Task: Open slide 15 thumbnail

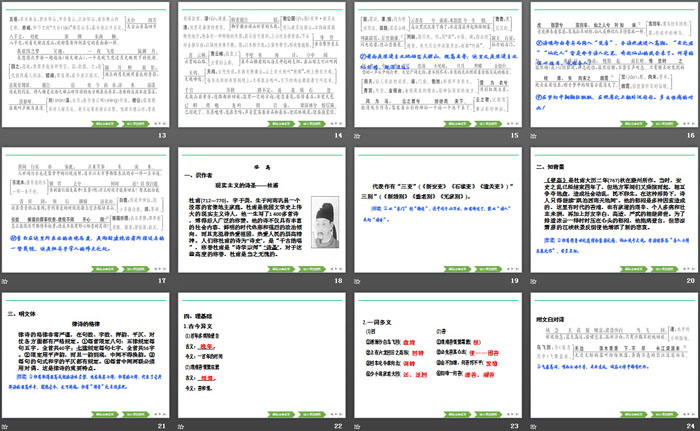Action: point(437,62)
